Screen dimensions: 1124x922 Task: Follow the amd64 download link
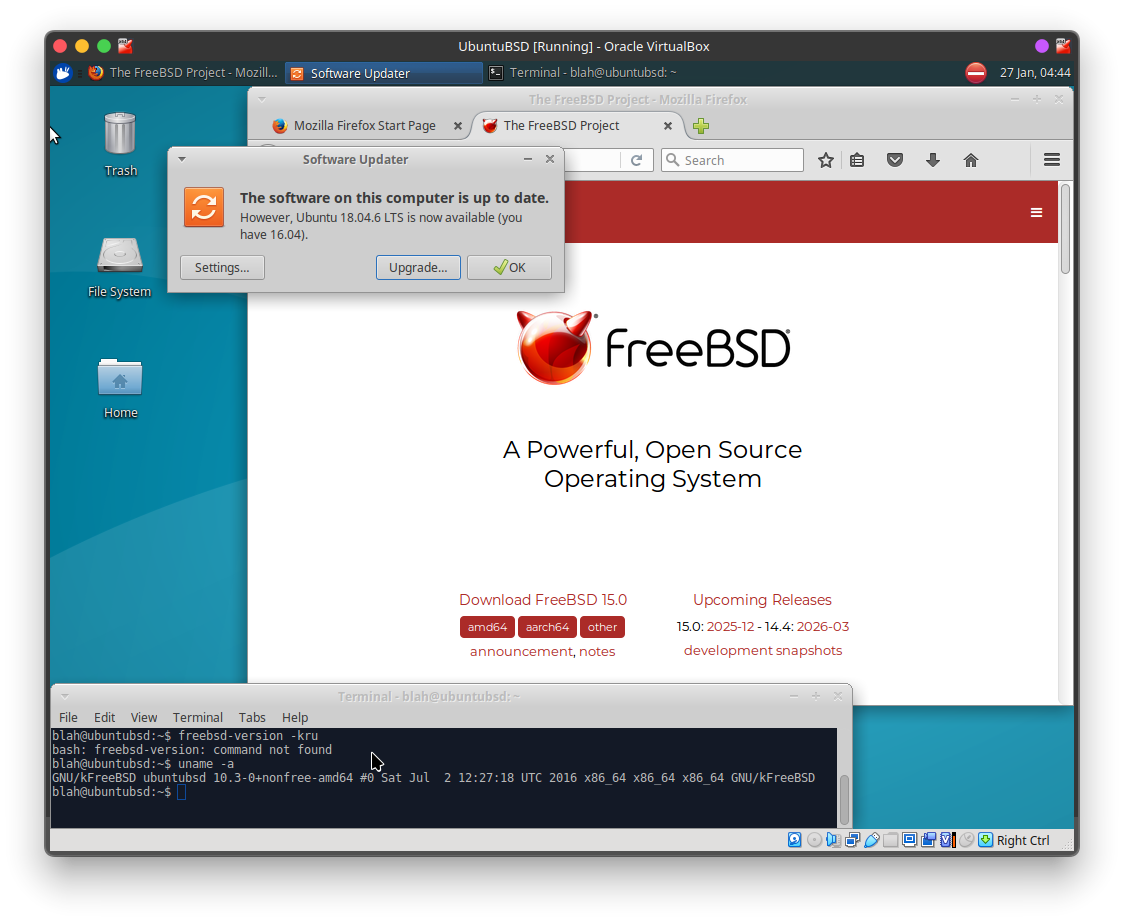point(487,627)
